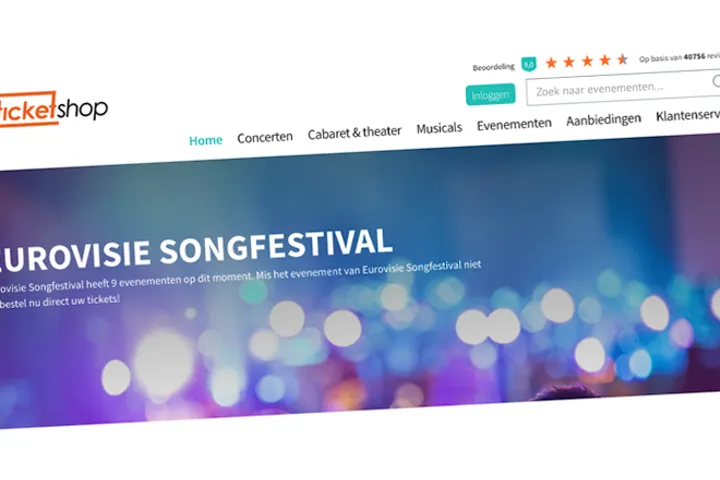Select the Musicals menu item
The image size is (720, 480).
[x=439, y=128]
